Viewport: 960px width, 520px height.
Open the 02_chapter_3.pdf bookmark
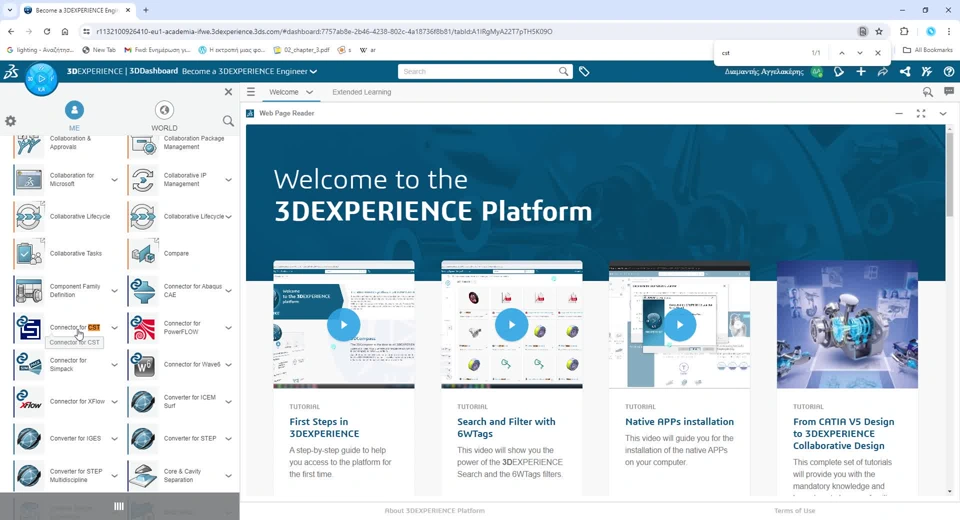(x=301, y=50)
